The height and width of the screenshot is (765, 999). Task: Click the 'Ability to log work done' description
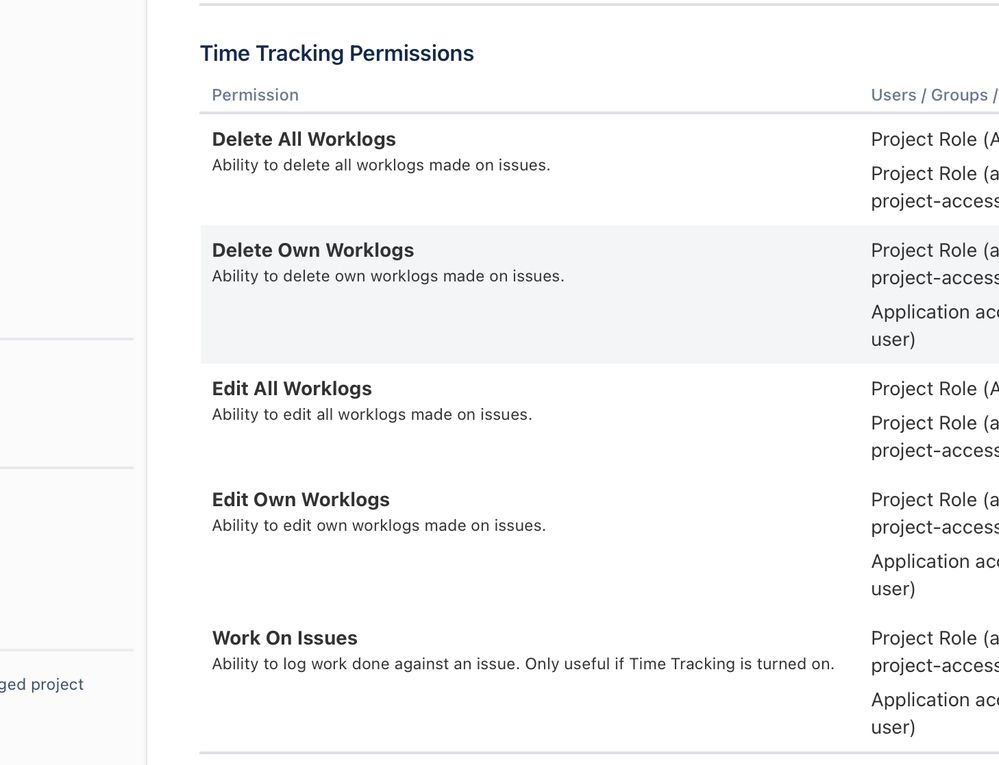point(523,664)
